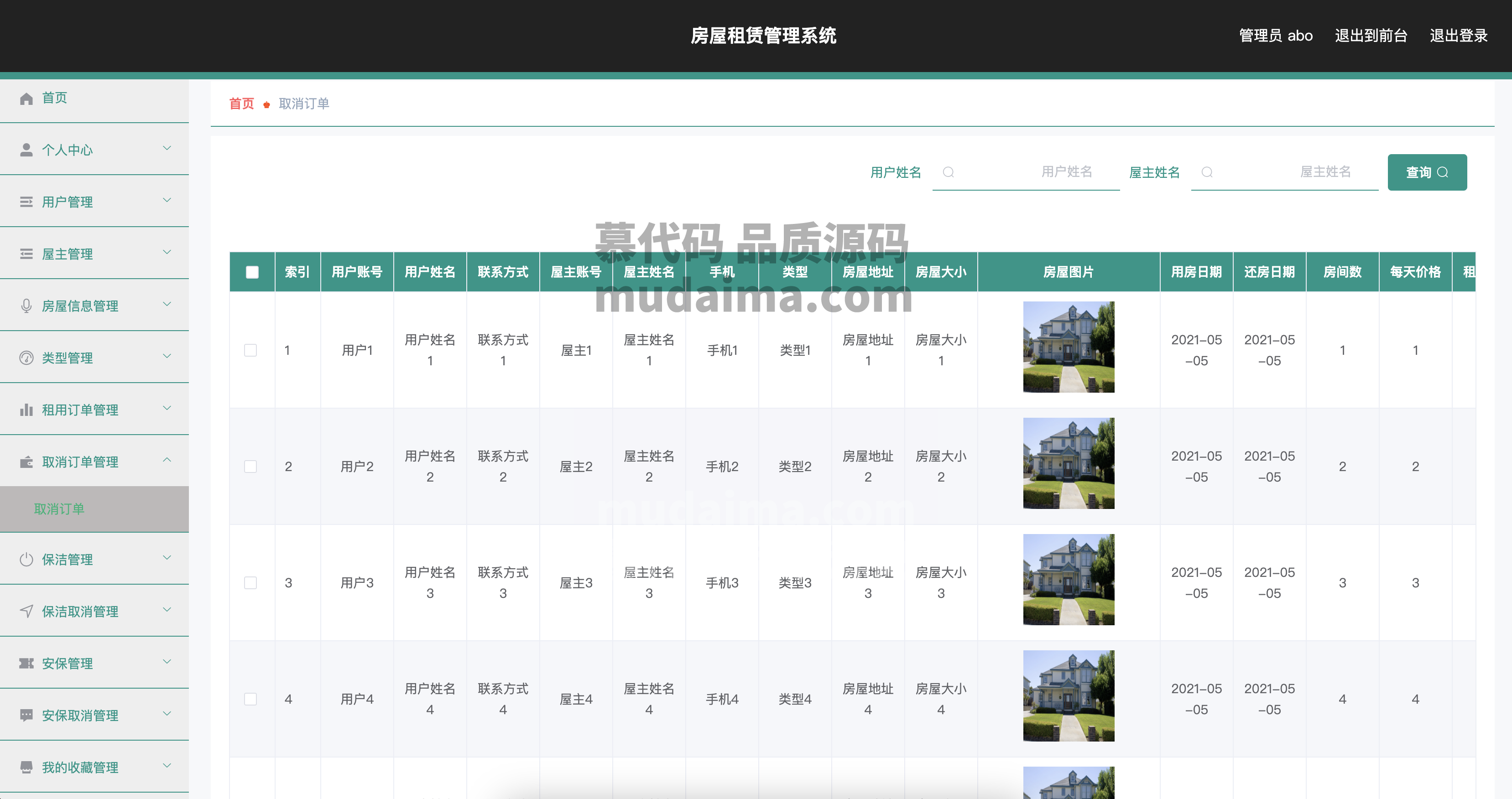1512x799 pixels.
Task: Open house image thumbnail in row 用户2
Action: 1069,463
